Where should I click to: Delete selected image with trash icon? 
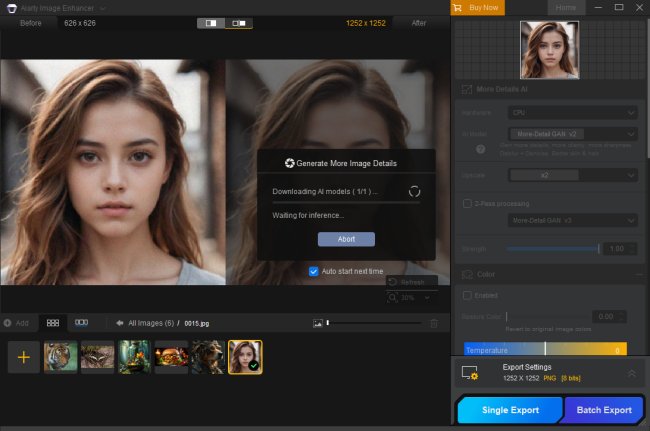(x=434, y=323)
